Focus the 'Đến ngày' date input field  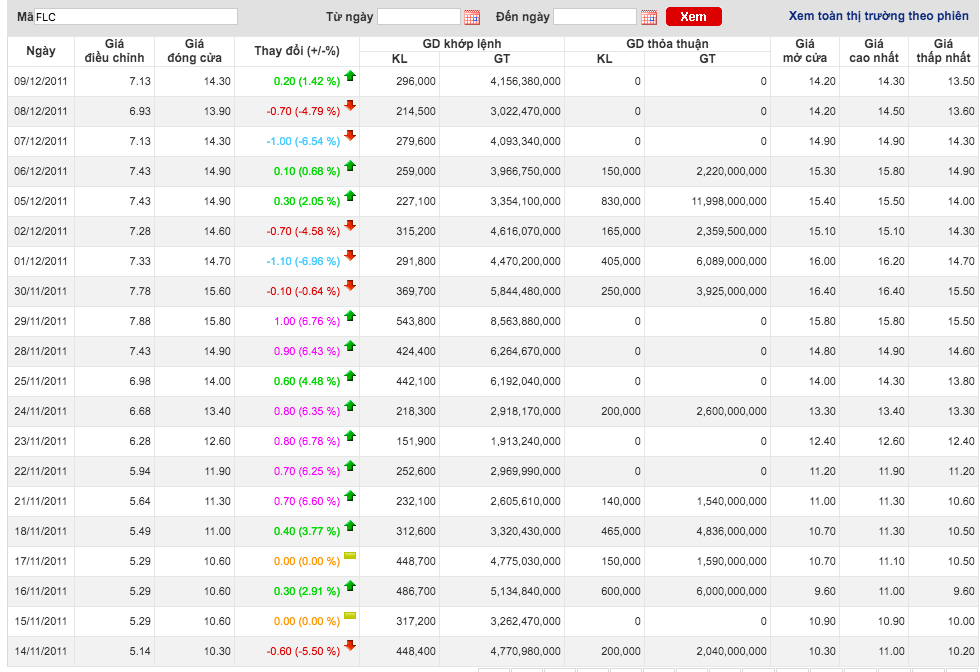click(595, 17)
